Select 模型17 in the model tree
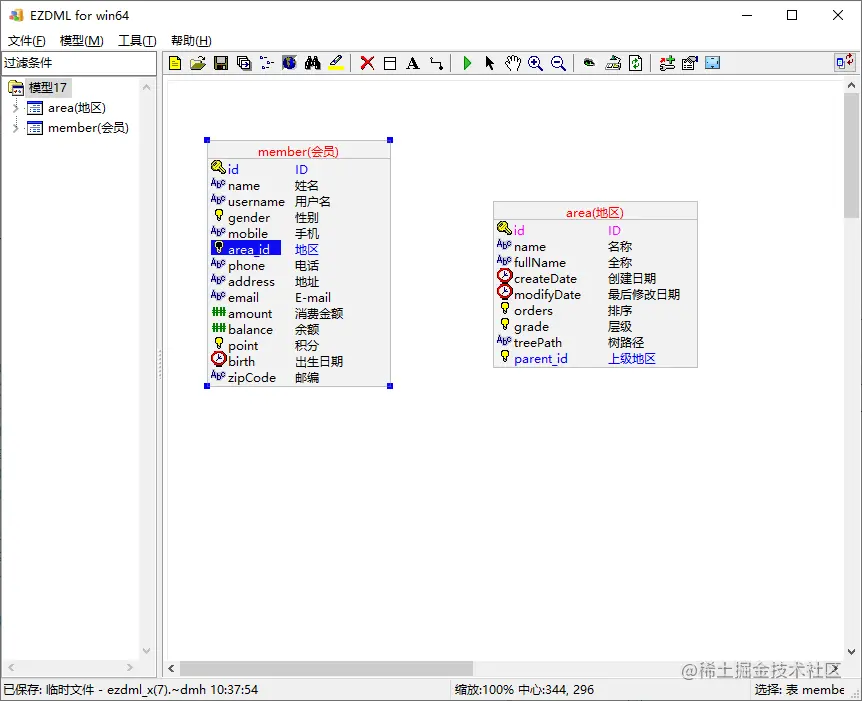Screen dimensions: 862x701 tap(48, 87)
